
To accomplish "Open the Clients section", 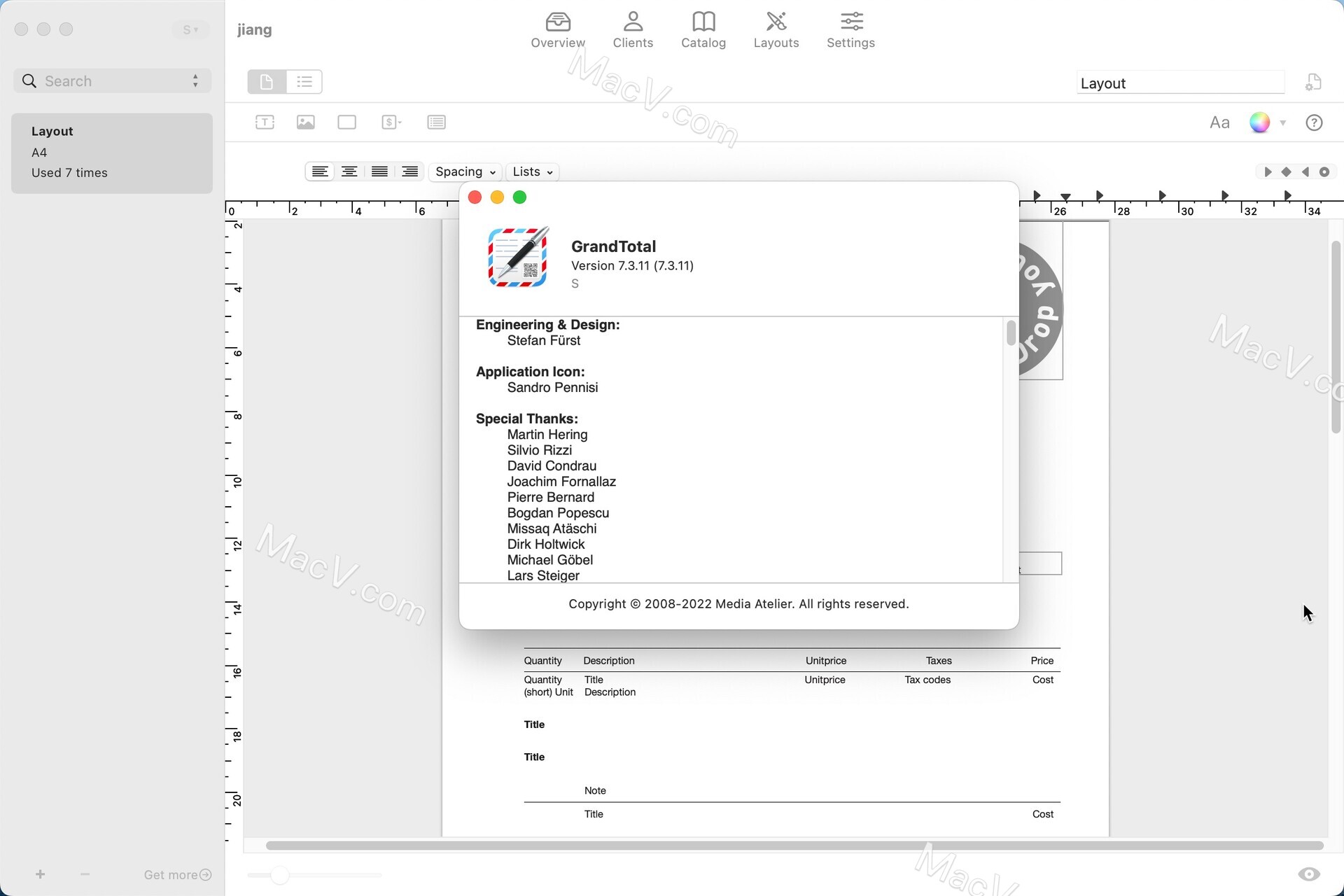I will tap(633, 30).
